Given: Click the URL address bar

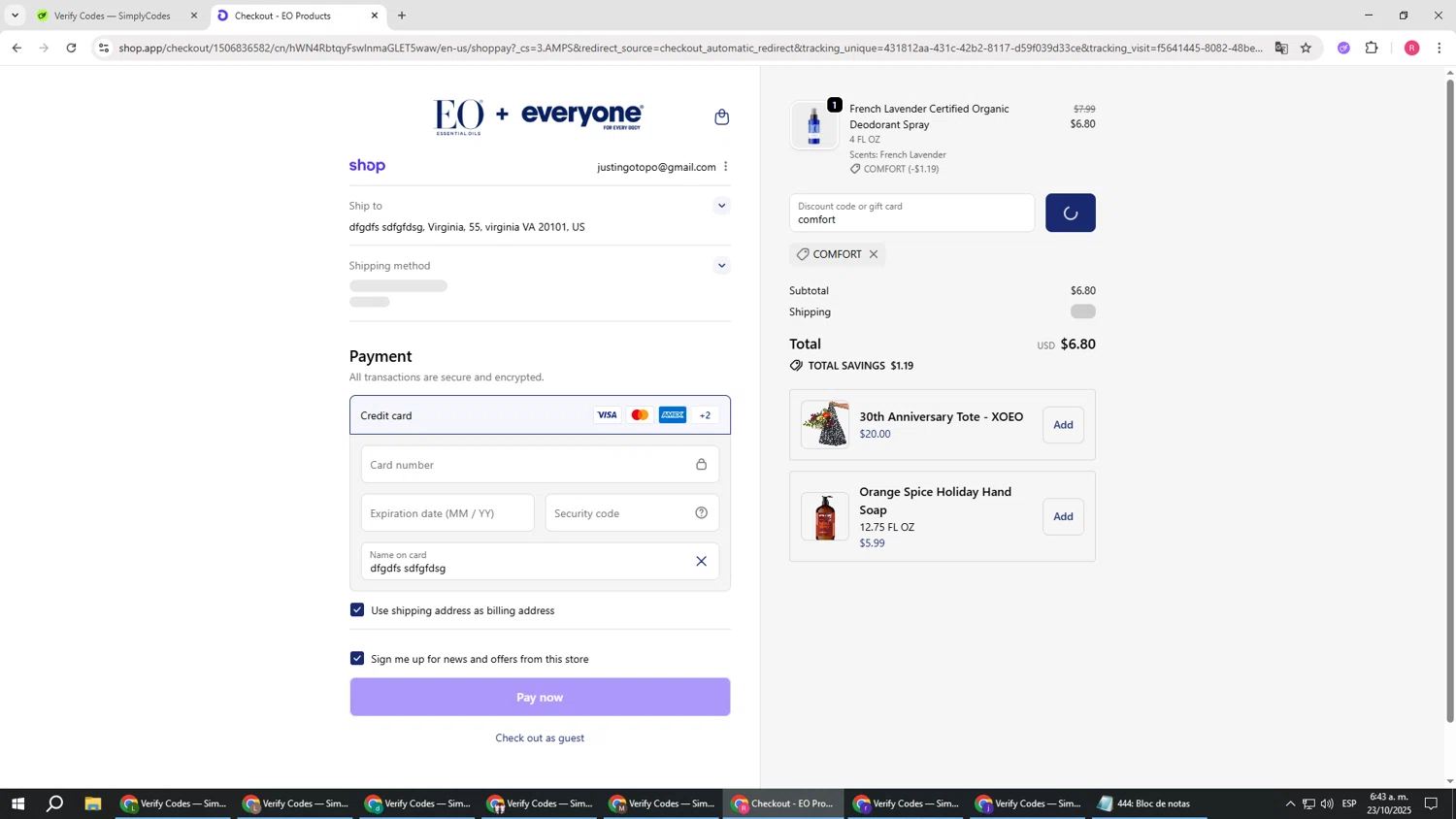Looking at the screenshot, I should point(689,48).
